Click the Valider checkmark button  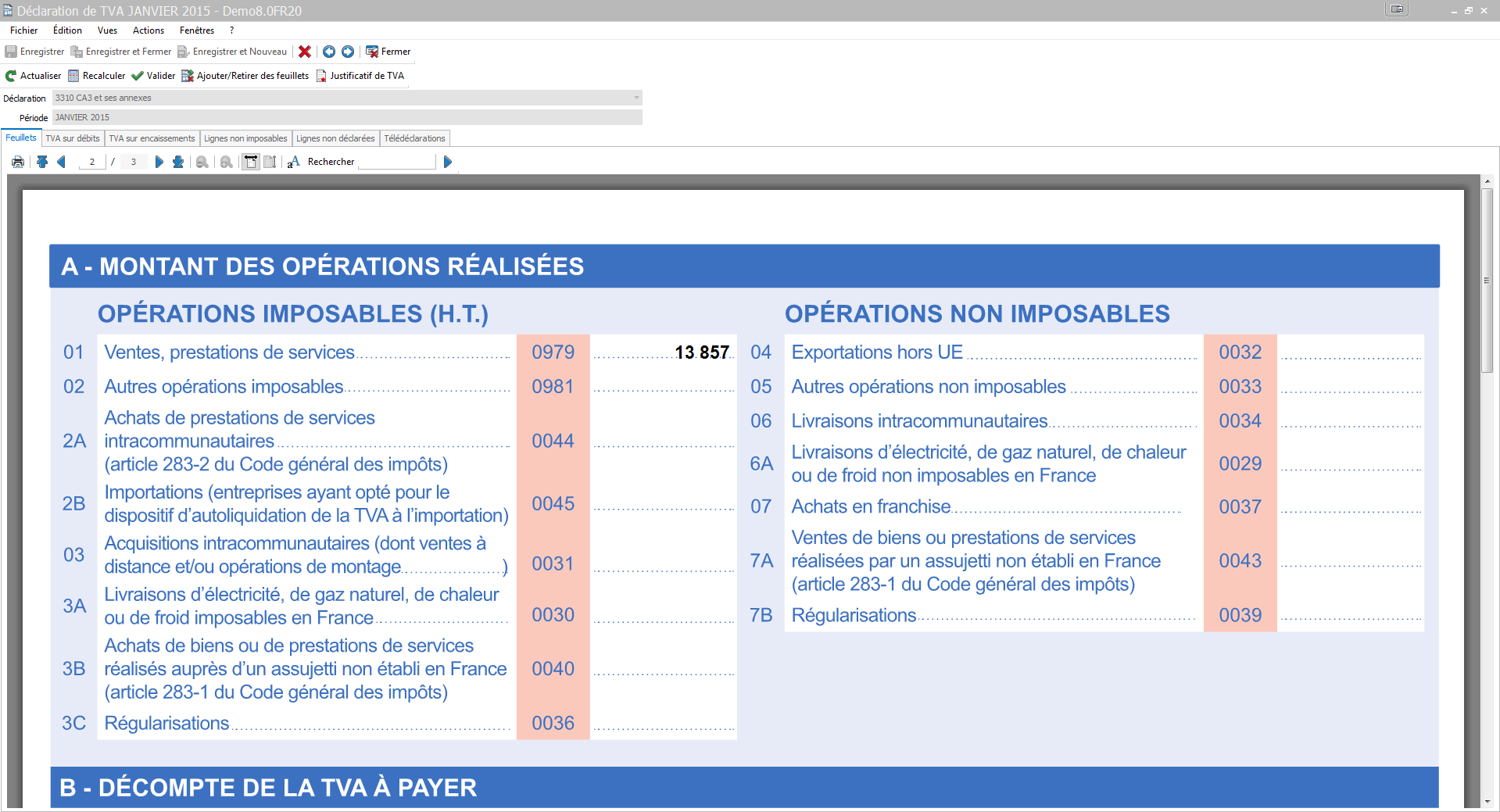[153, 76]
